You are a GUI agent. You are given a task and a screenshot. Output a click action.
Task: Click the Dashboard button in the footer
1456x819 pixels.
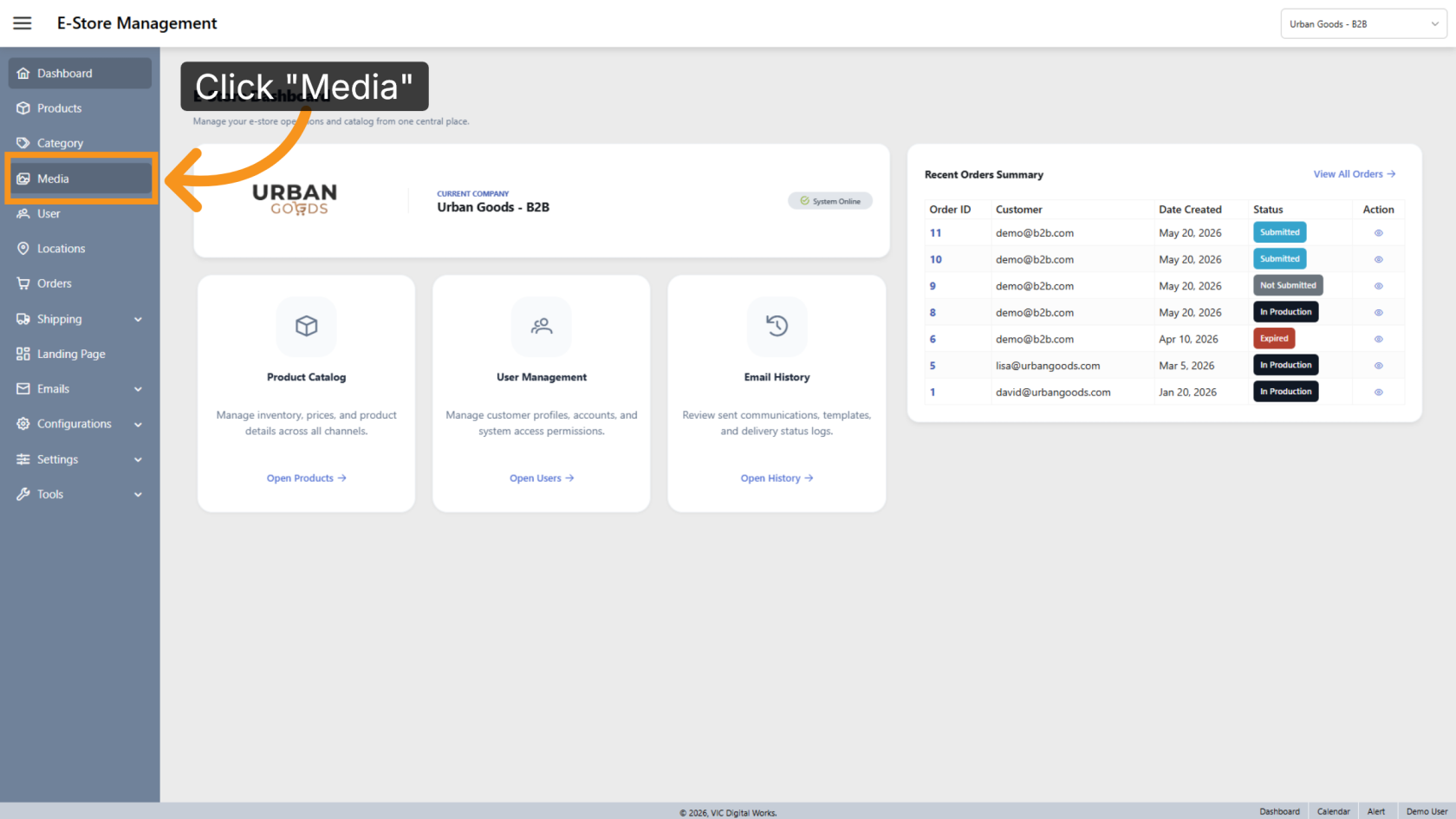pos(1279,811)
